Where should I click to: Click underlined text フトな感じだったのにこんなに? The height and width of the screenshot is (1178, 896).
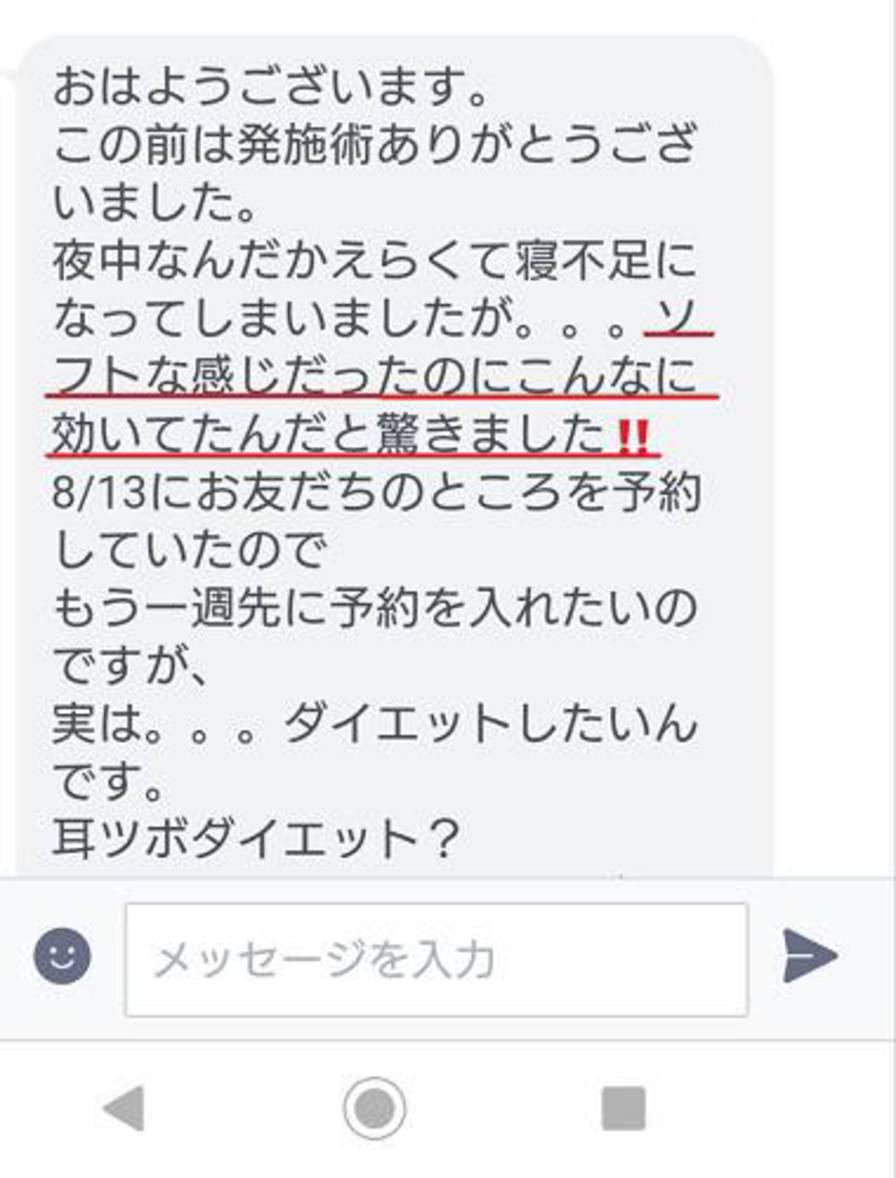[x=375, y=376]
